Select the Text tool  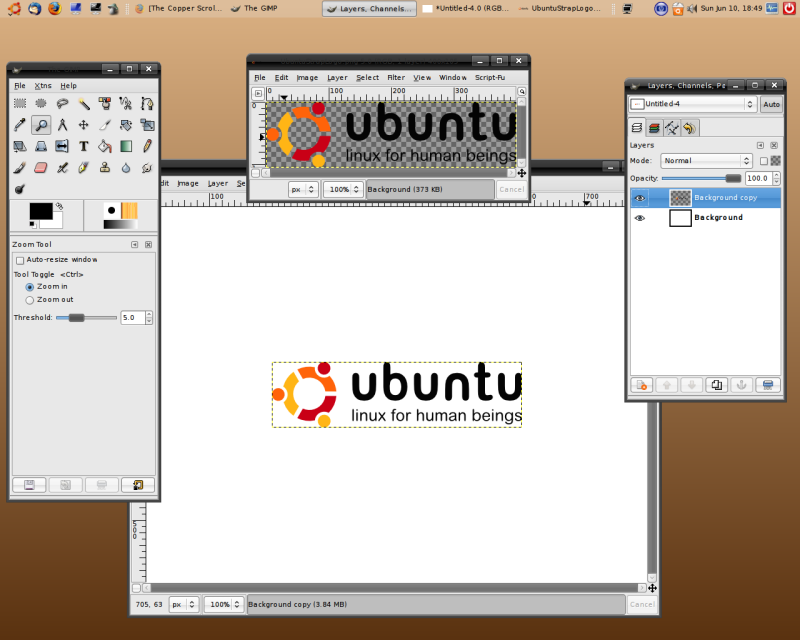point(84,146)
